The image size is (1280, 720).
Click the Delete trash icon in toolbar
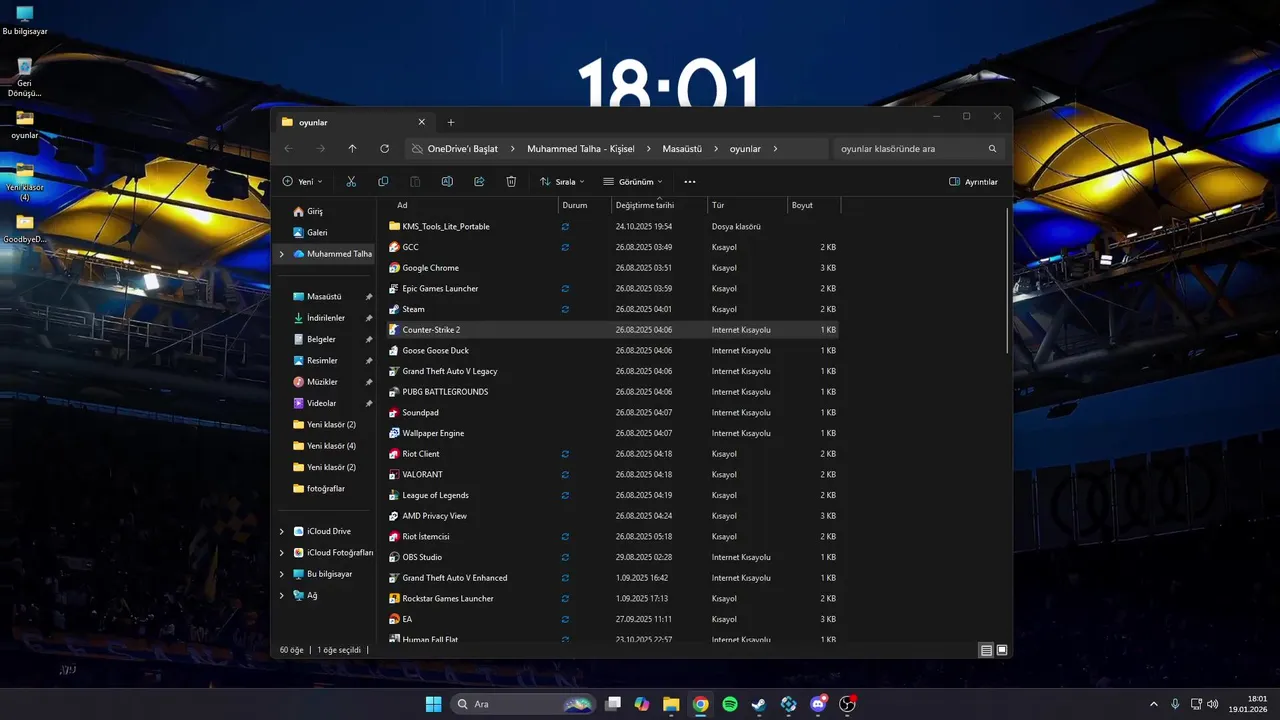(511, 181)
